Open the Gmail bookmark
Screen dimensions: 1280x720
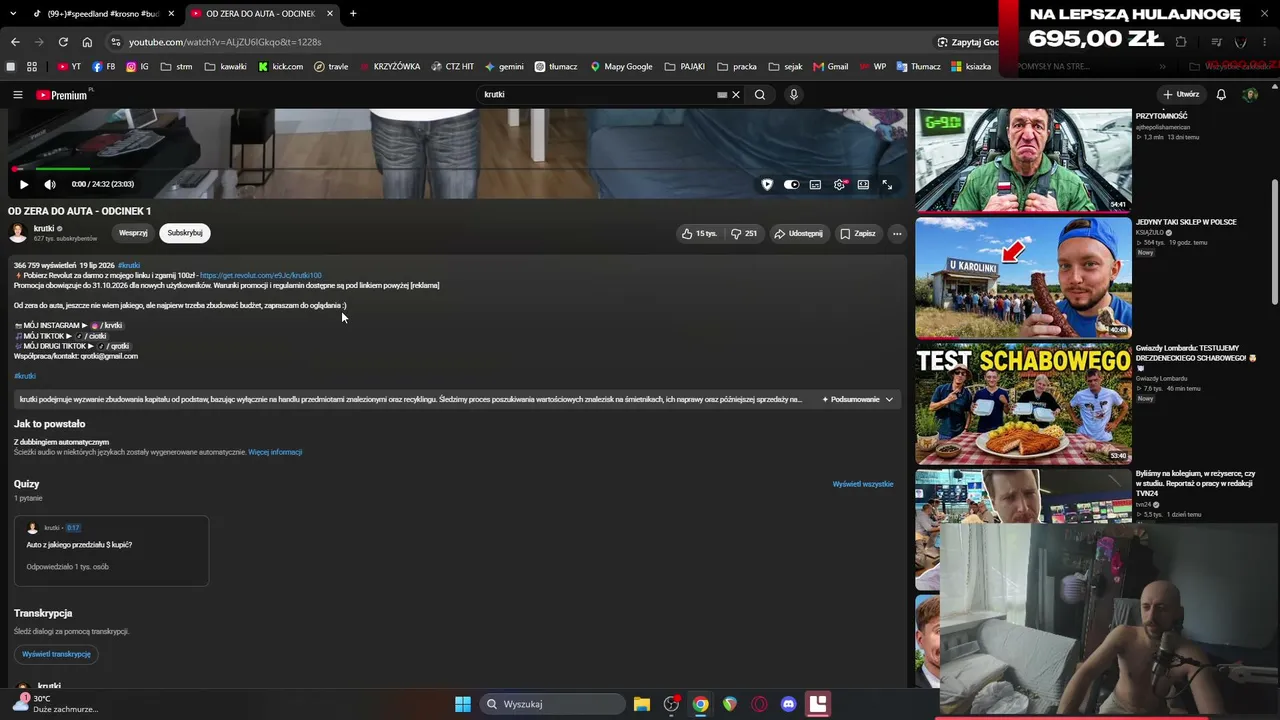click(831, 67)
